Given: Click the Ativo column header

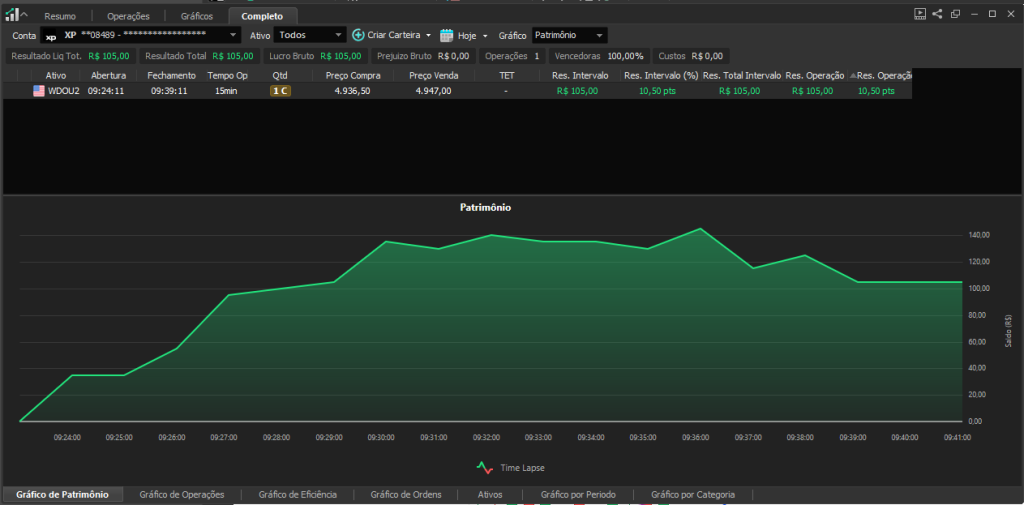Looking at the screenshot, I should point(56,75).
